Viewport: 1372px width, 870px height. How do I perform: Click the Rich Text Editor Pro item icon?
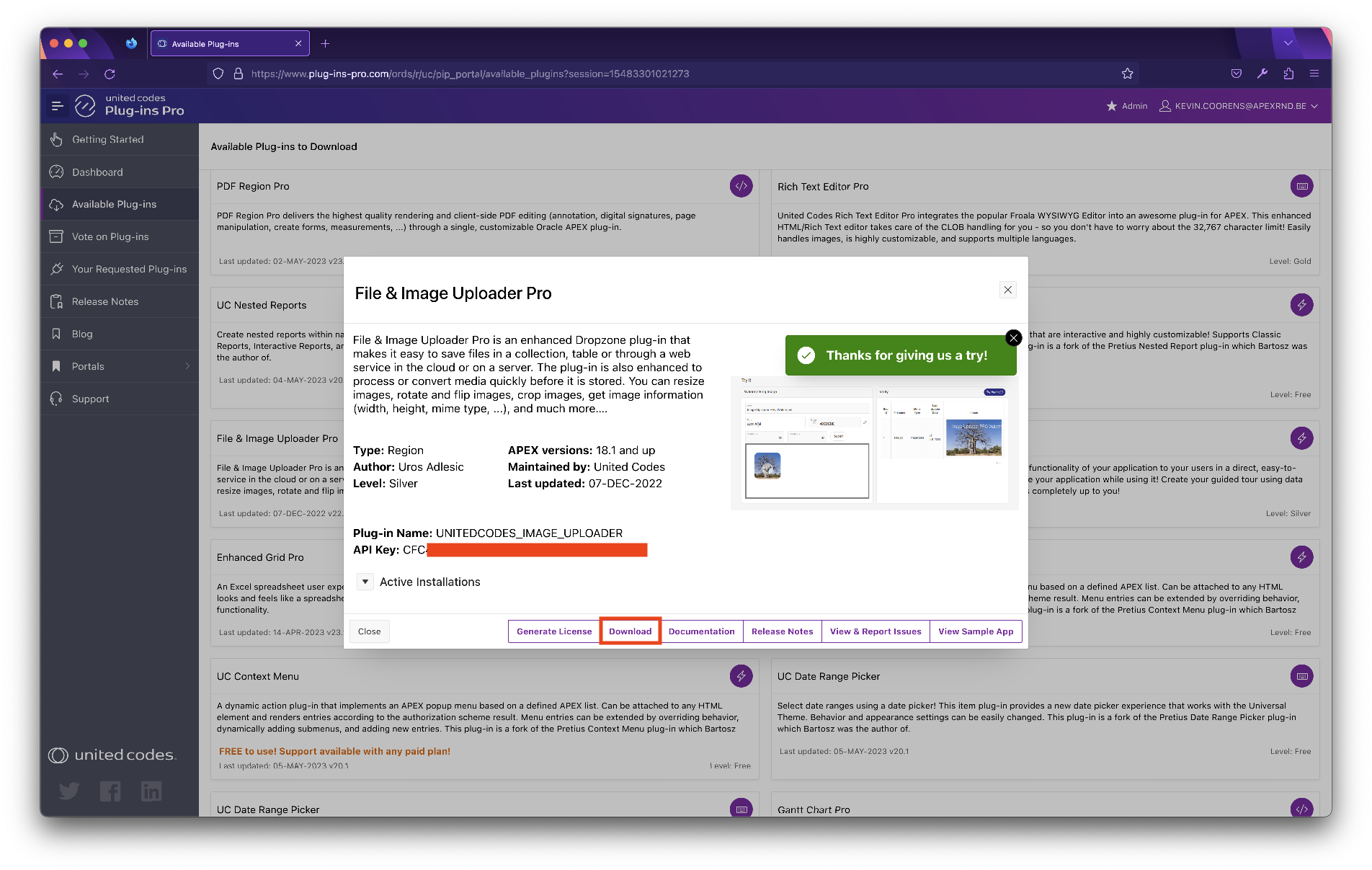point(1301,186)
